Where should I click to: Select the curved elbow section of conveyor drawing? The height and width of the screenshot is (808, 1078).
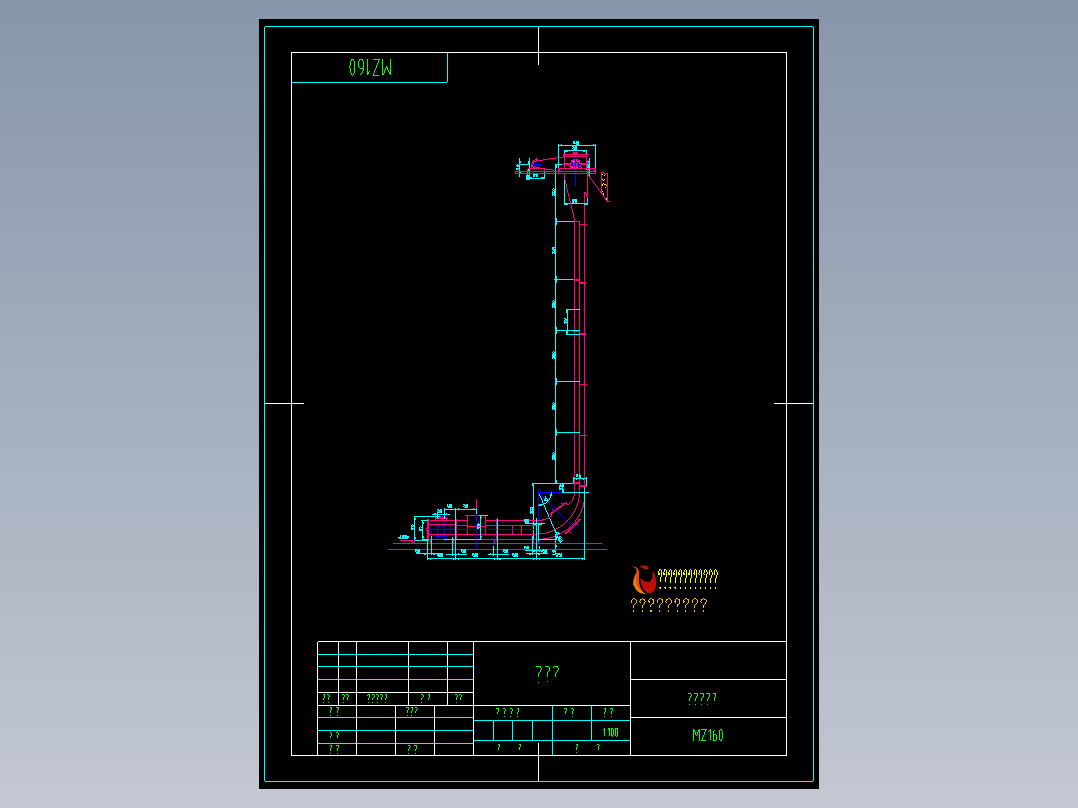[x=561, y=513]
